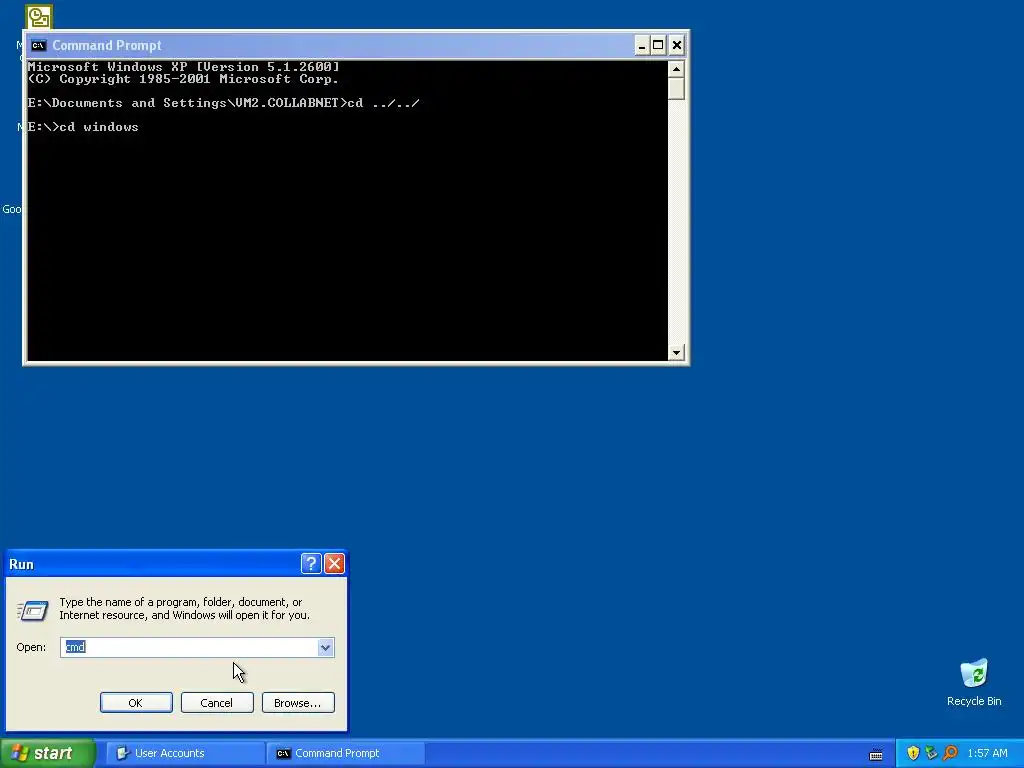Click the Command Prompt scrollbar thumb
Screen dimensions: 1024x768
(x=676, y=89)
